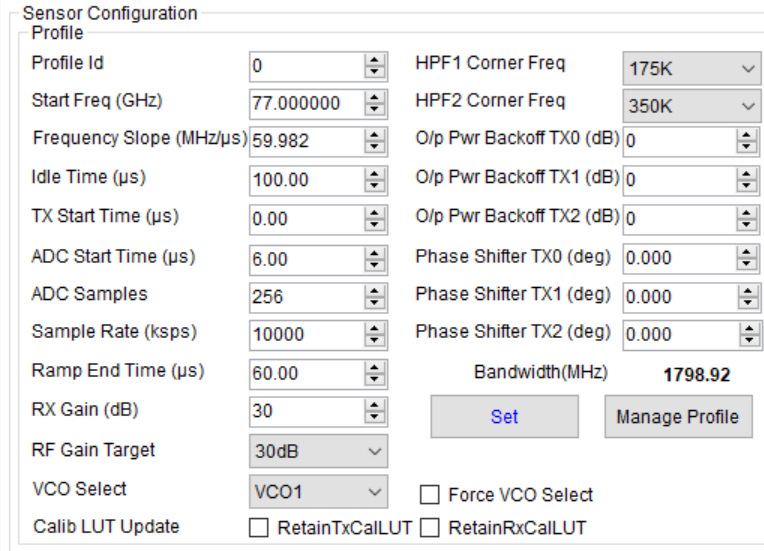The image size is (764, 551).
Task: Decrease Idle Time with down arrow
Action: click(374, 186)
